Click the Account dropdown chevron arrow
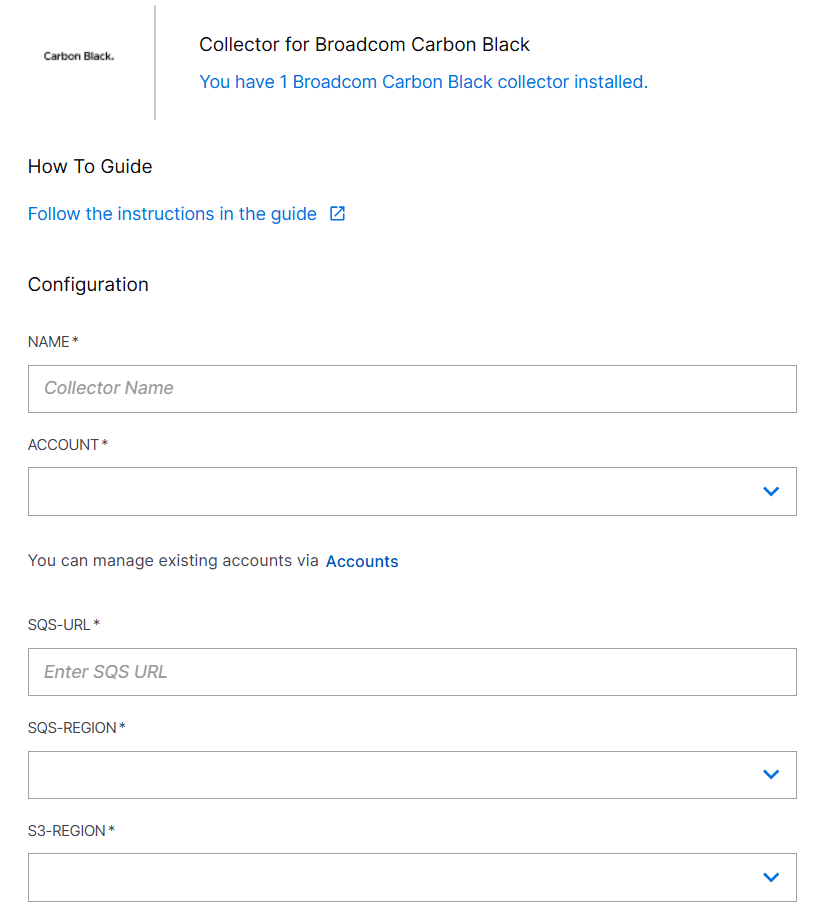The width and height of the screenshot is (813, 919). (770, 491)
